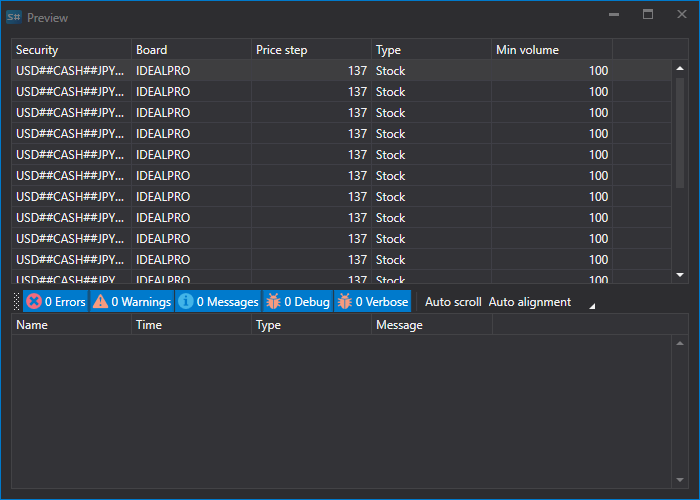Click IDEALPRO in the first row
The width and height of the screenshot is (700, 500).
[163, 71]
